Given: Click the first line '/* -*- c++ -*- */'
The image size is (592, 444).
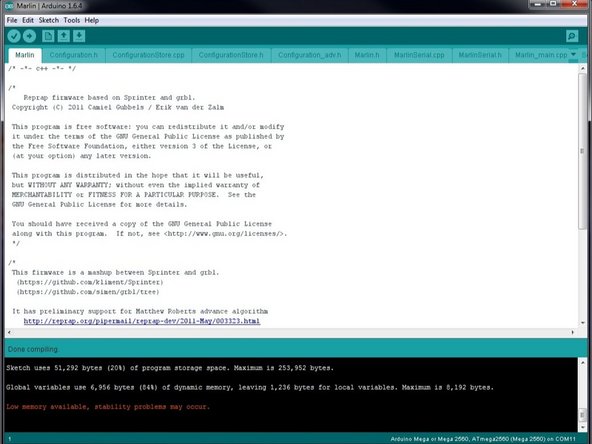Looking at the screenshot, I should pyautogui.click(x=42, y=69).
